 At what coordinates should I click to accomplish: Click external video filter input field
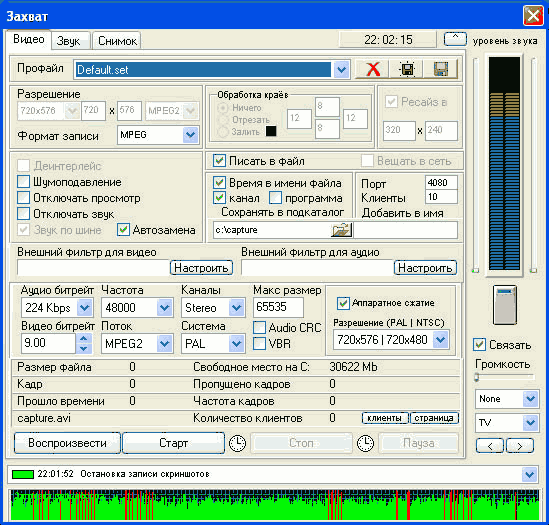pyautogui.click(x=93, y=268)
